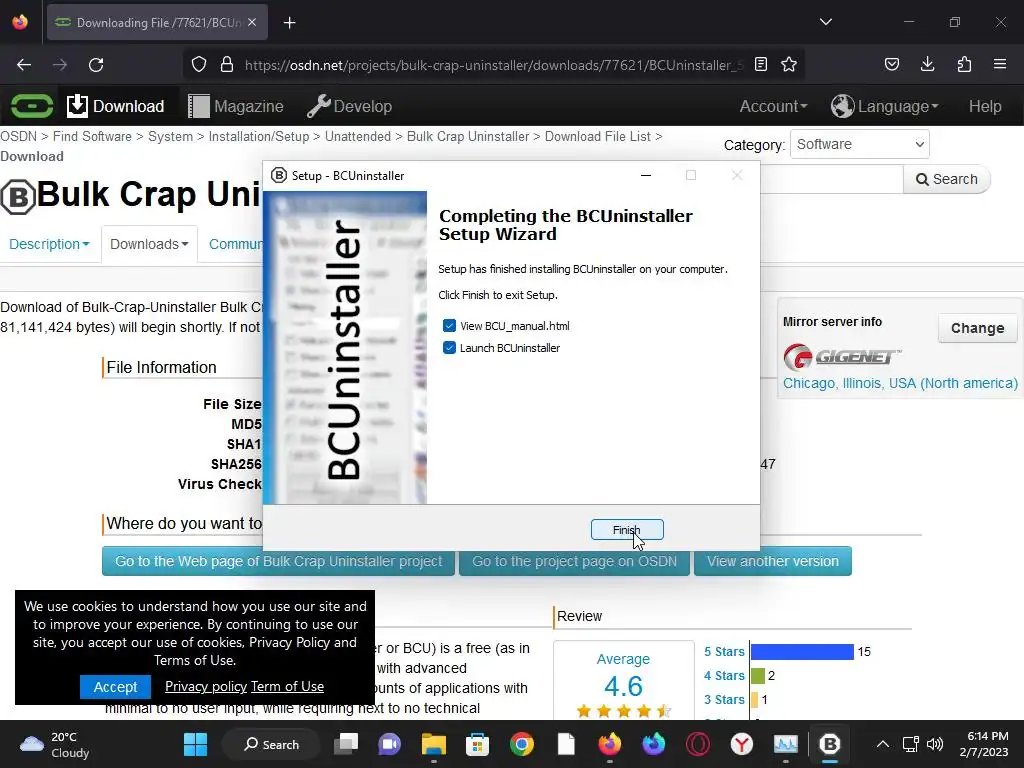The image size is (1024, 768).
Task: Open the Category Software combo box
Action: coord(859,144)
